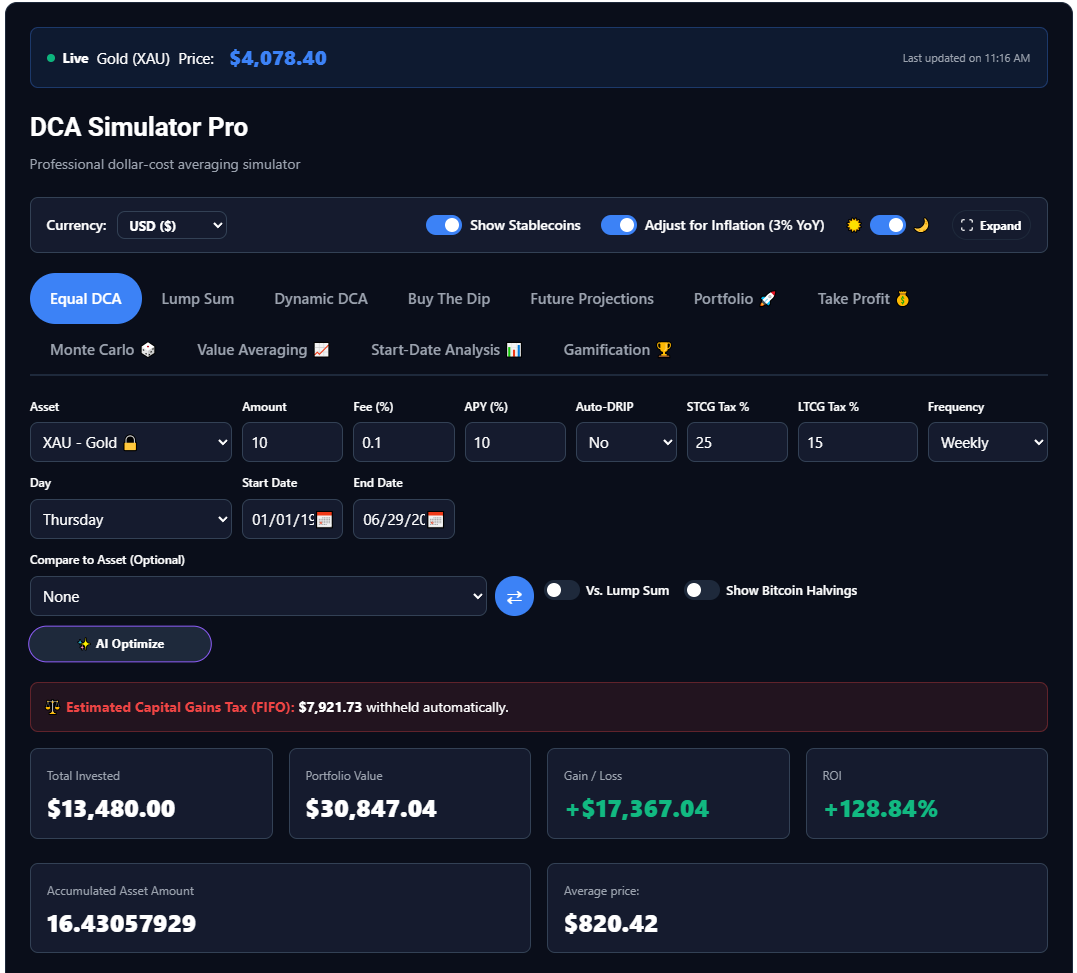This screenshot has height=973, width=1077.
Task: Open the Start-Date Analysis tab
Action: tap(446, 350)
